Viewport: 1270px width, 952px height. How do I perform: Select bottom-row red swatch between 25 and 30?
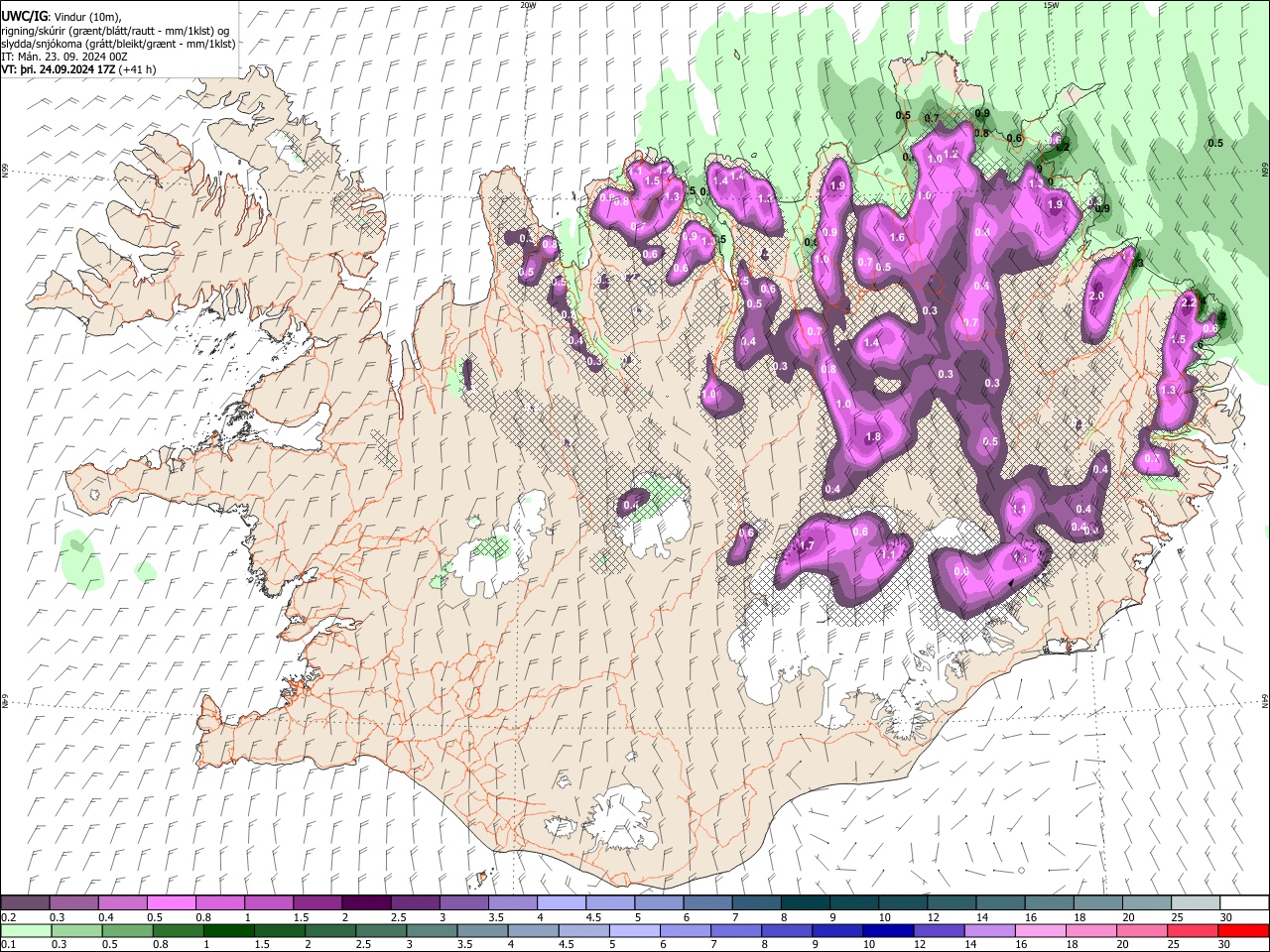1194,930
